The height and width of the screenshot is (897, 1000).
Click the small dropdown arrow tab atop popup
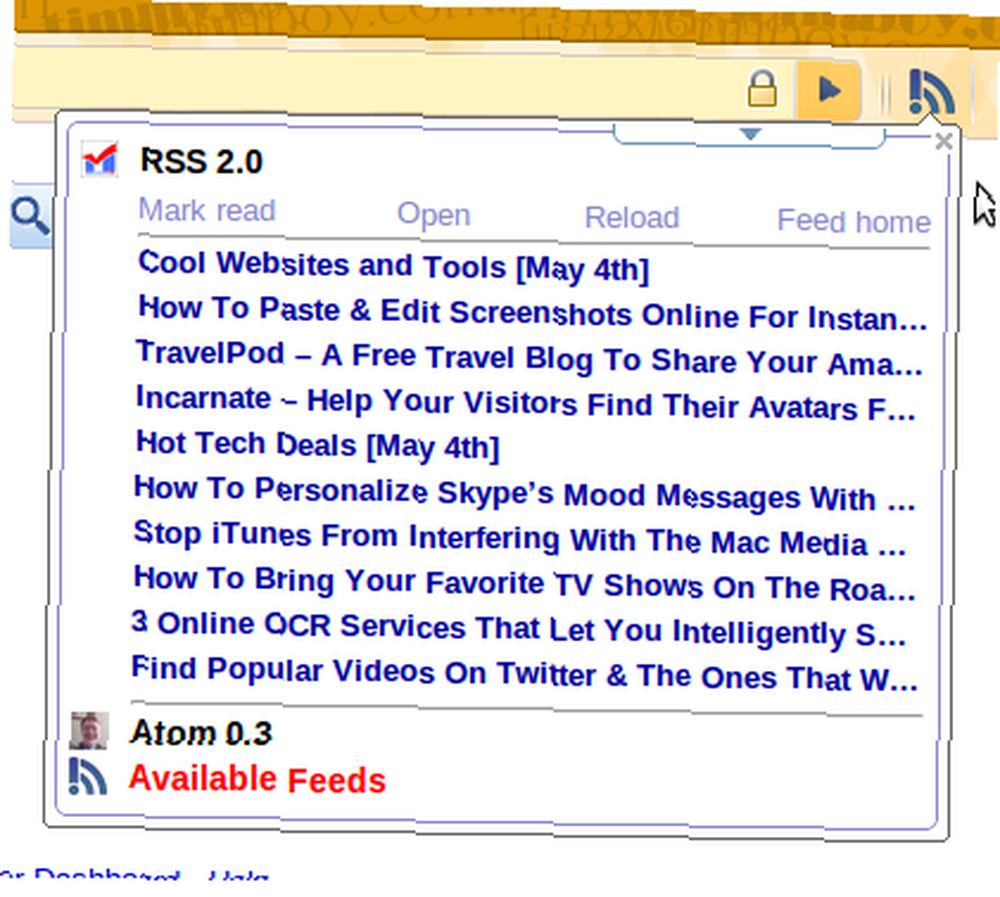750,135
